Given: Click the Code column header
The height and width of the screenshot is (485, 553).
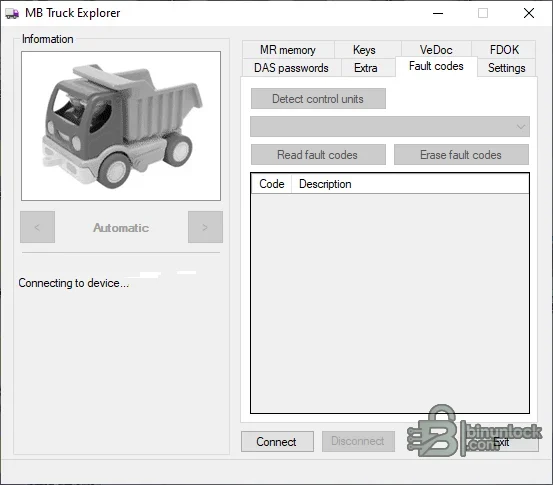Looking at the screenshot, I should [272, 184].
